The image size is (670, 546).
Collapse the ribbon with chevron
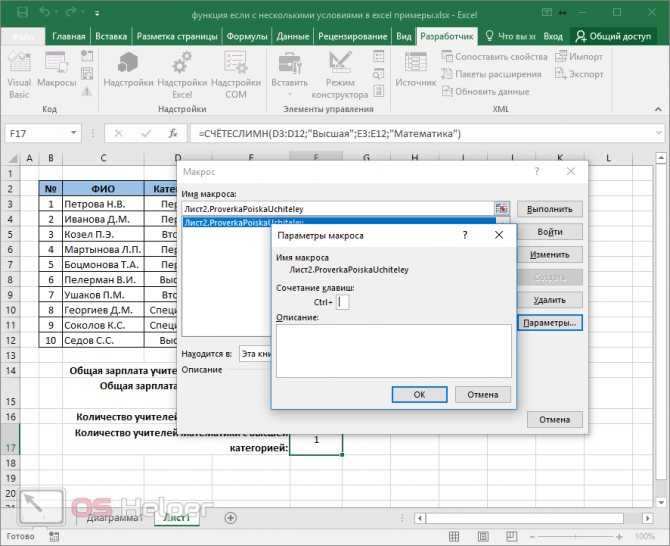658,109
